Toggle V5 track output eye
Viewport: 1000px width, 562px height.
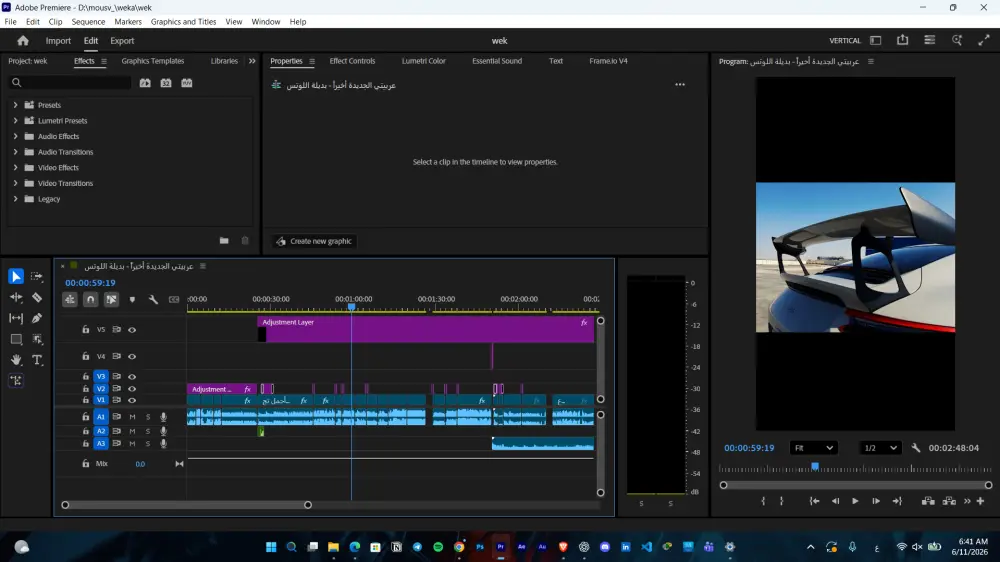coord(132,330)
